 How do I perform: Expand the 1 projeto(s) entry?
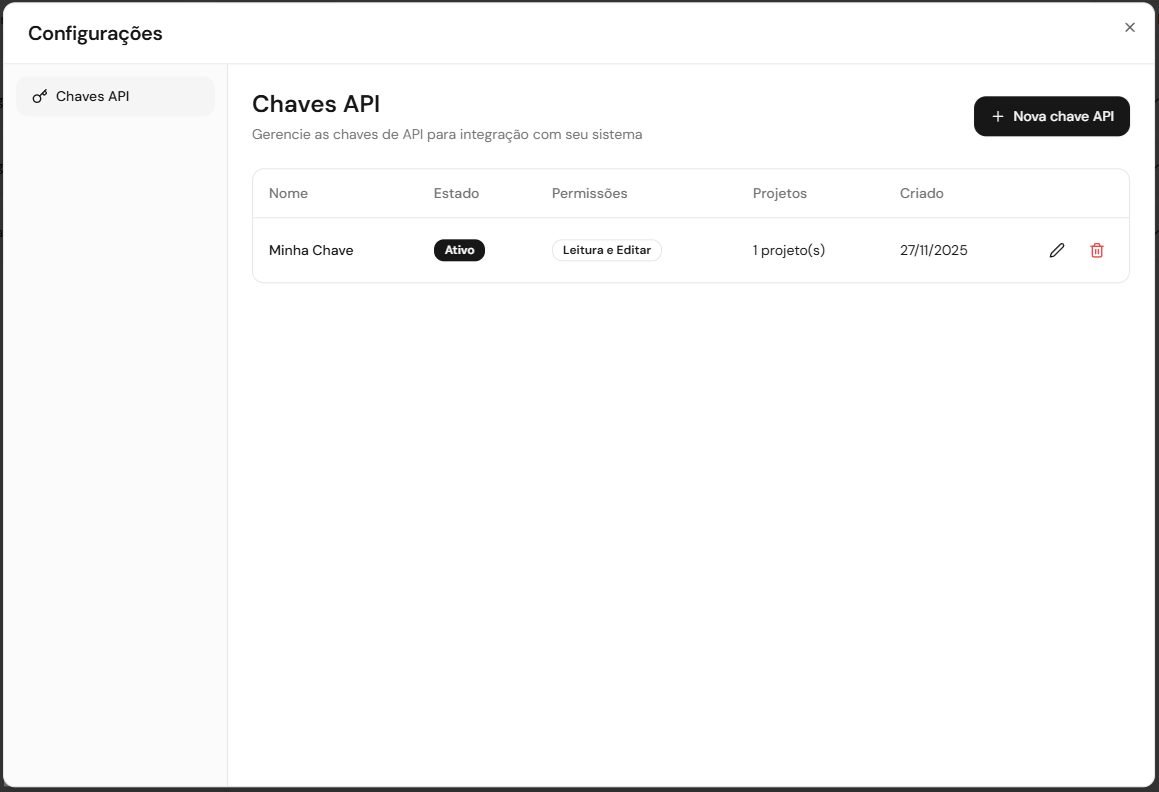(789, 250)
